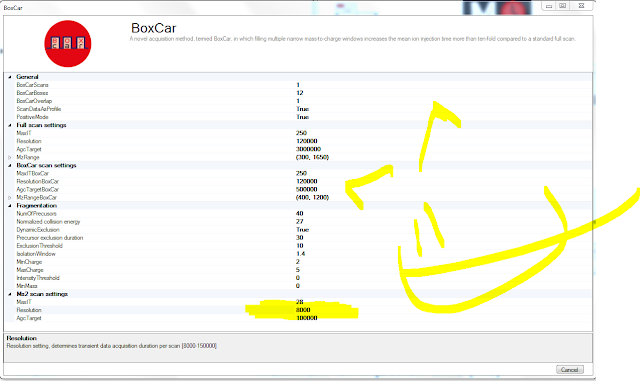The height and width of the screenshot is (381, 640).
Task: Close the BoxCar window
Action: [581, 6]
